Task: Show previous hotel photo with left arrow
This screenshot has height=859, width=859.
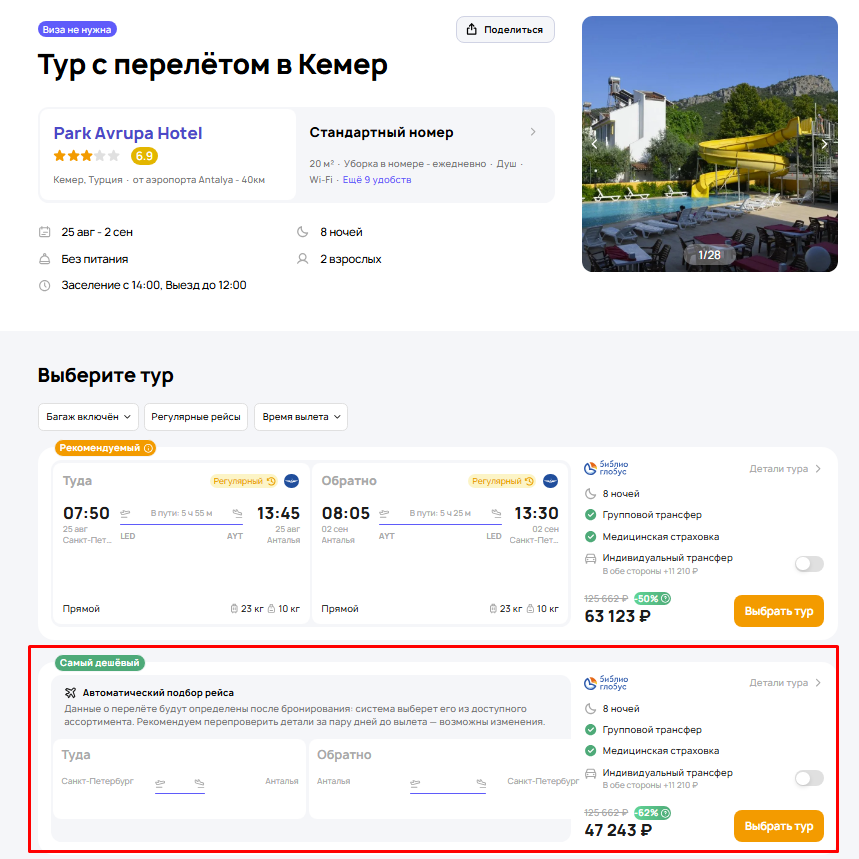Action: tap(595, 144)
